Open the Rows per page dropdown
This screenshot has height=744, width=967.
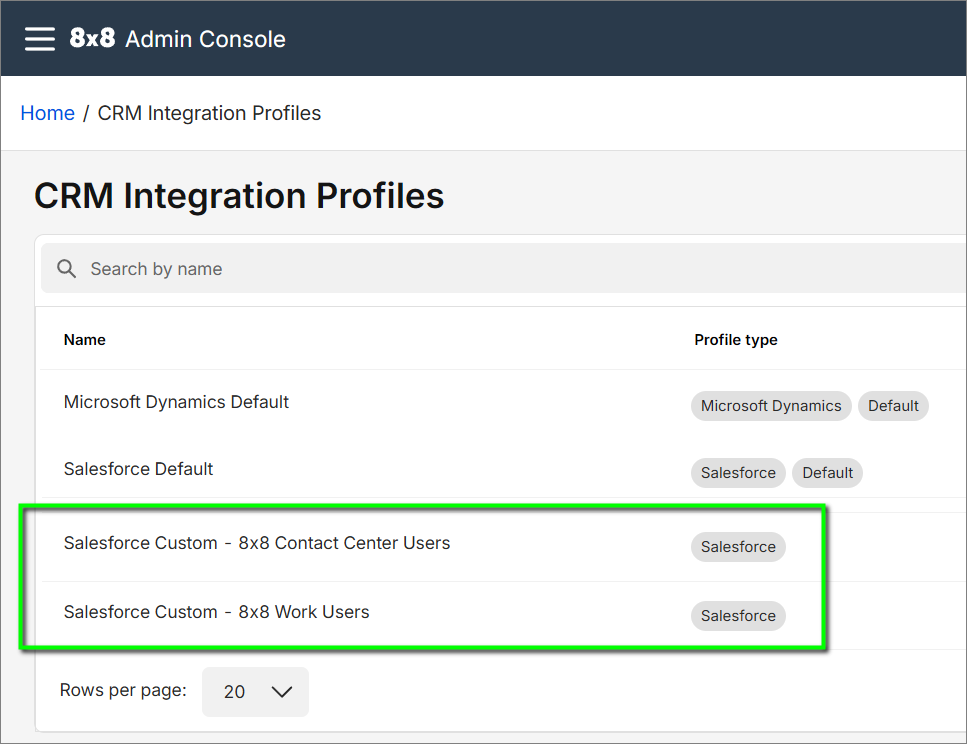255,692
